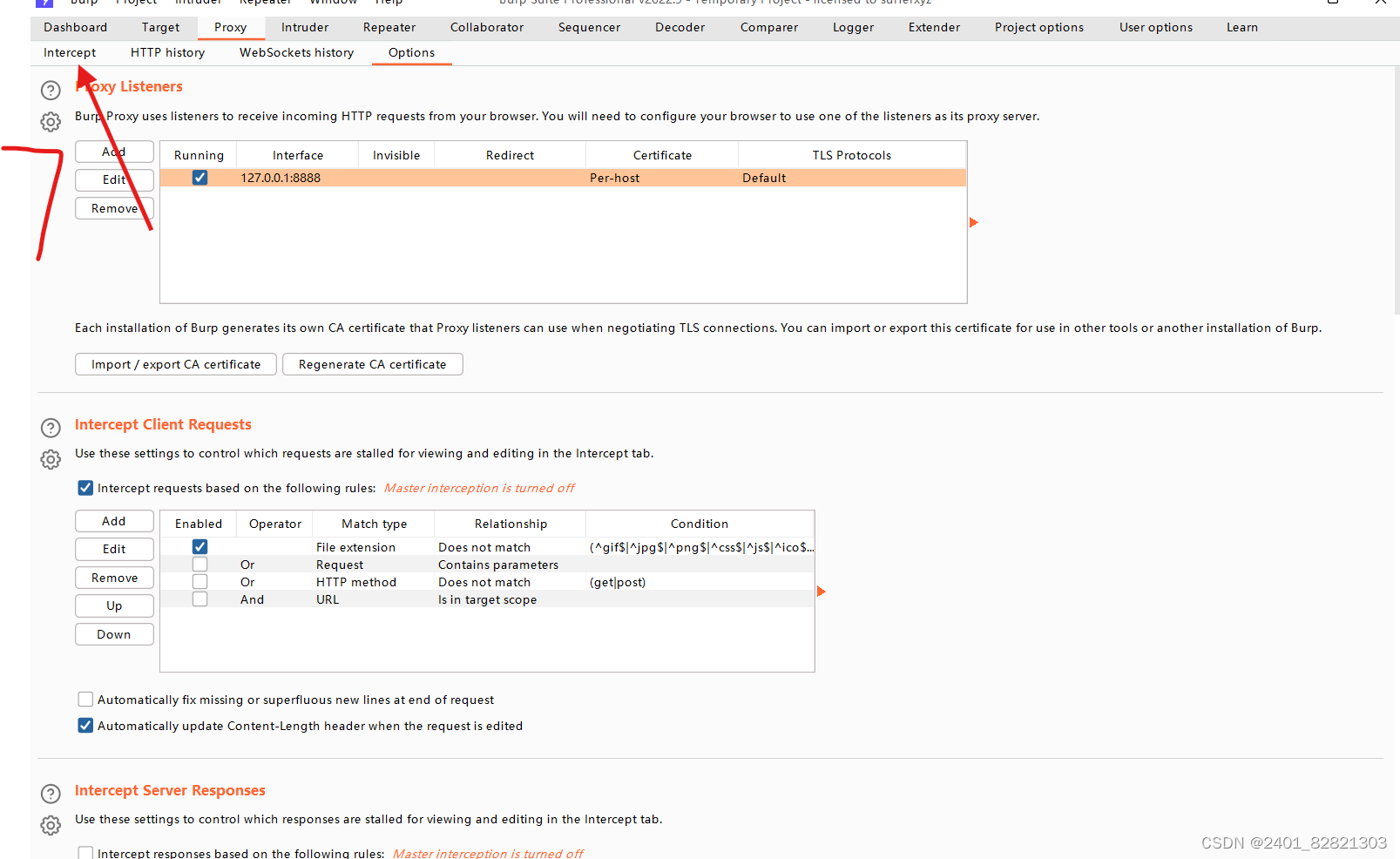This screenshot has height=859, width=1400.
Task: Toggle intercept requests based on rules
Action: pos(85,488)
